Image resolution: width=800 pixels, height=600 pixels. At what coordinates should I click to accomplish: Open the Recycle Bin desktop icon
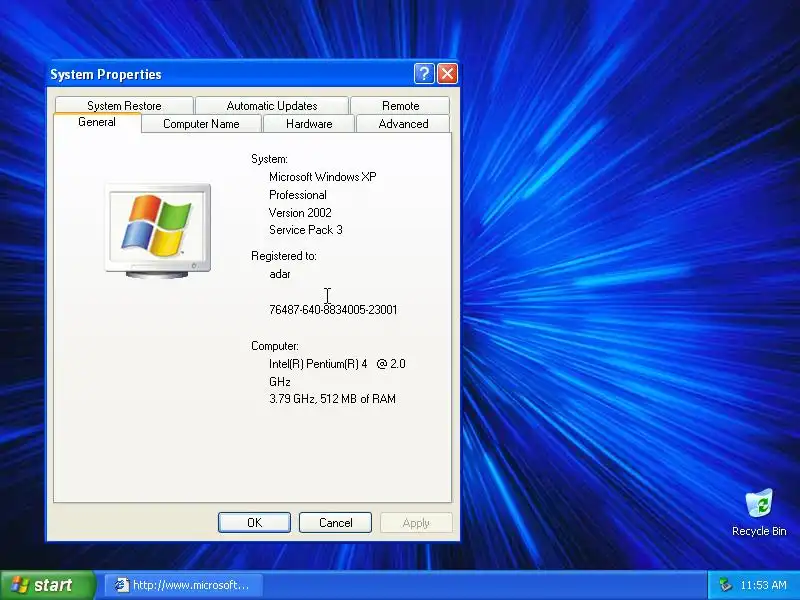coord(759,512)
